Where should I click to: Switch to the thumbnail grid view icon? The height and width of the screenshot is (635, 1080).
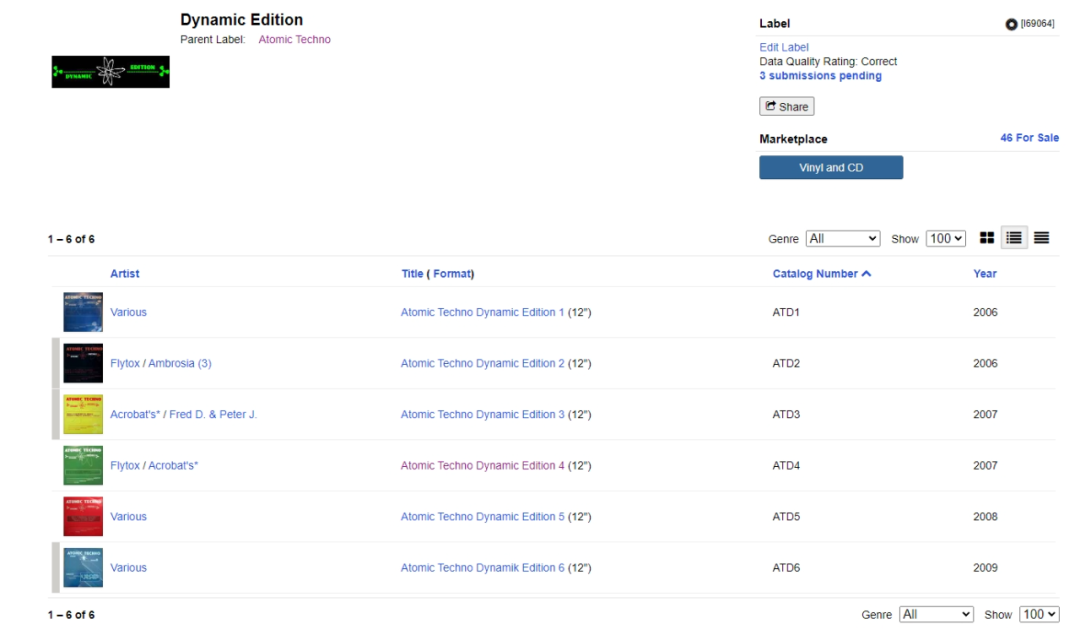click(986, 238)
